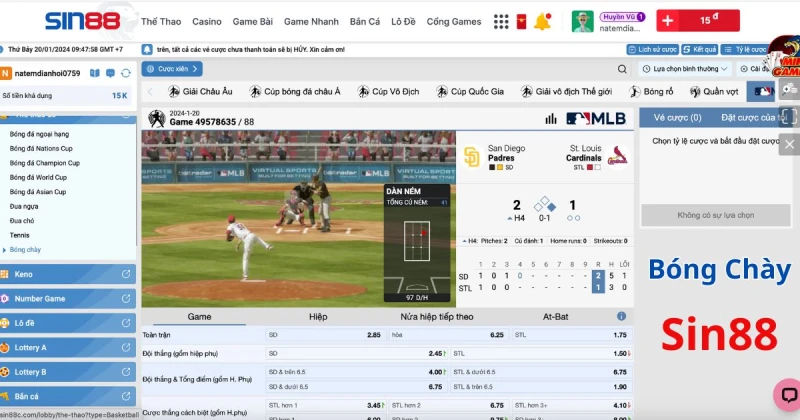The image size is (800, 420).
Task: Open Lựa chọn bình thường dropdown
Action: tap(685, 69)
